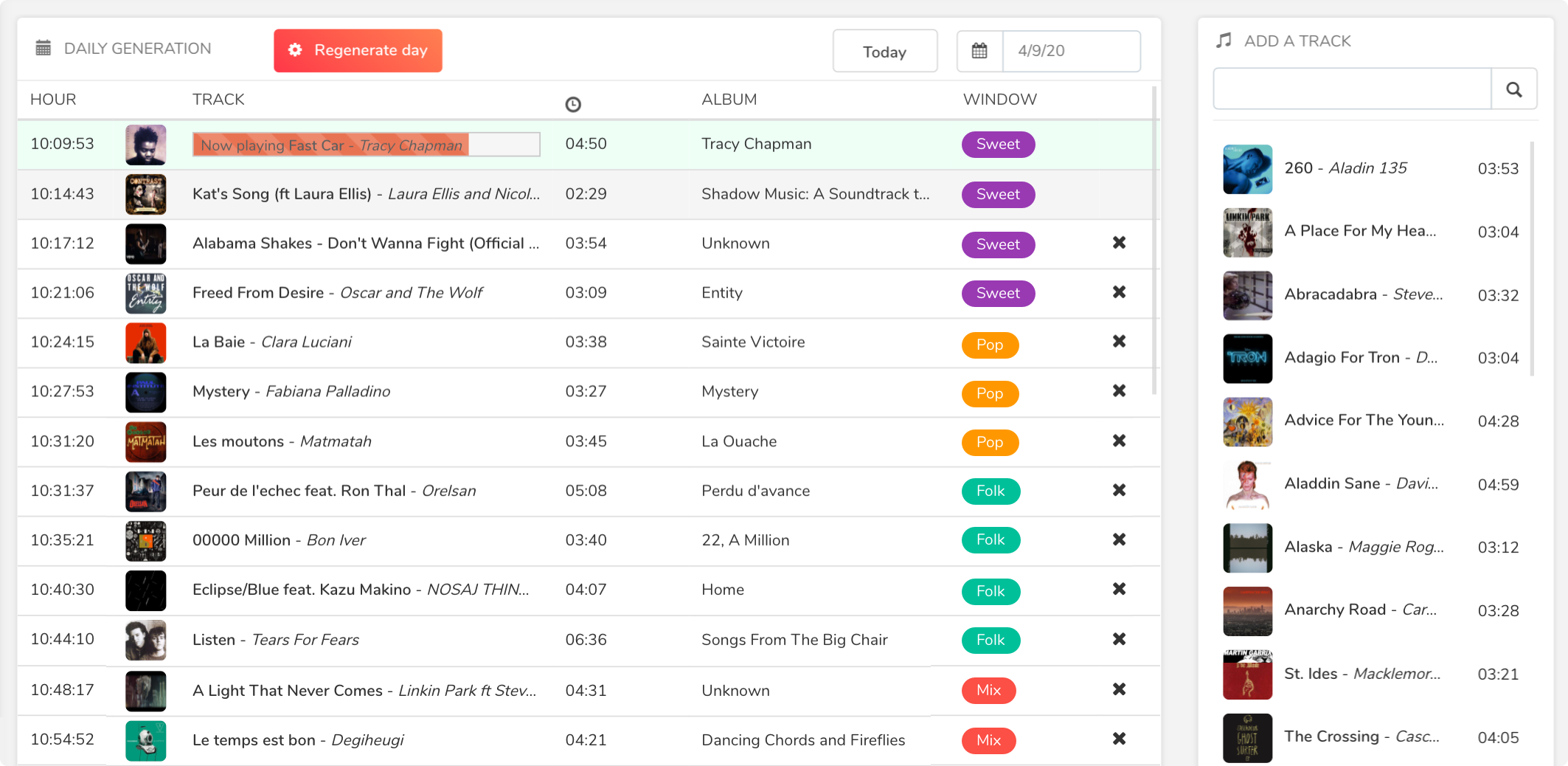Click the 06:36 duration of Listen
The width and height of the screenshot is (1568, 766).
pos(586,640)
